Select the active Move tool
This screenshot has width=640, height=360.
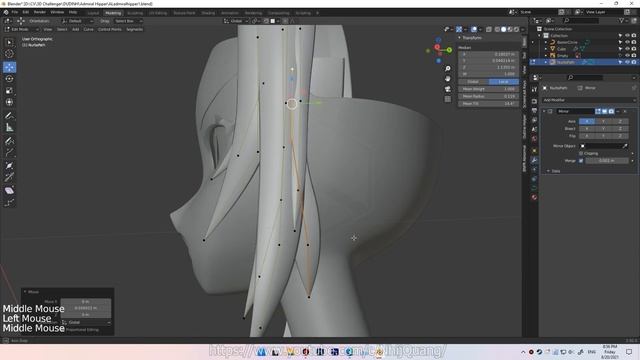(9, 67)
